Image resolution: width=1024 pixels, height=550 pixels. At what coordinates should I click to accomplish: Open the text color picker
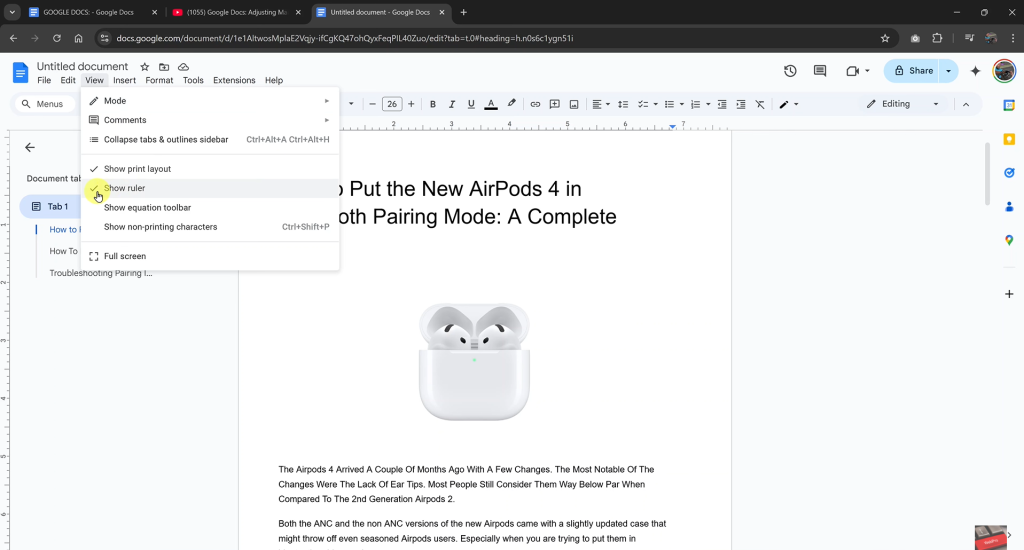tap(491, 104)
